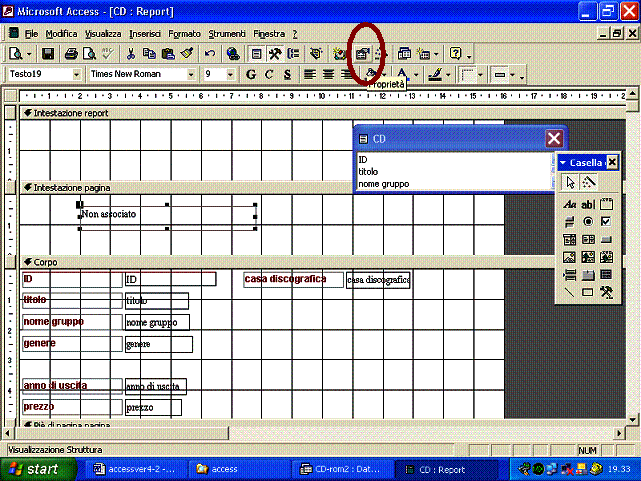The image size is (641, 481).
Task: Apply the font color A button
Action: click(403, 74)
